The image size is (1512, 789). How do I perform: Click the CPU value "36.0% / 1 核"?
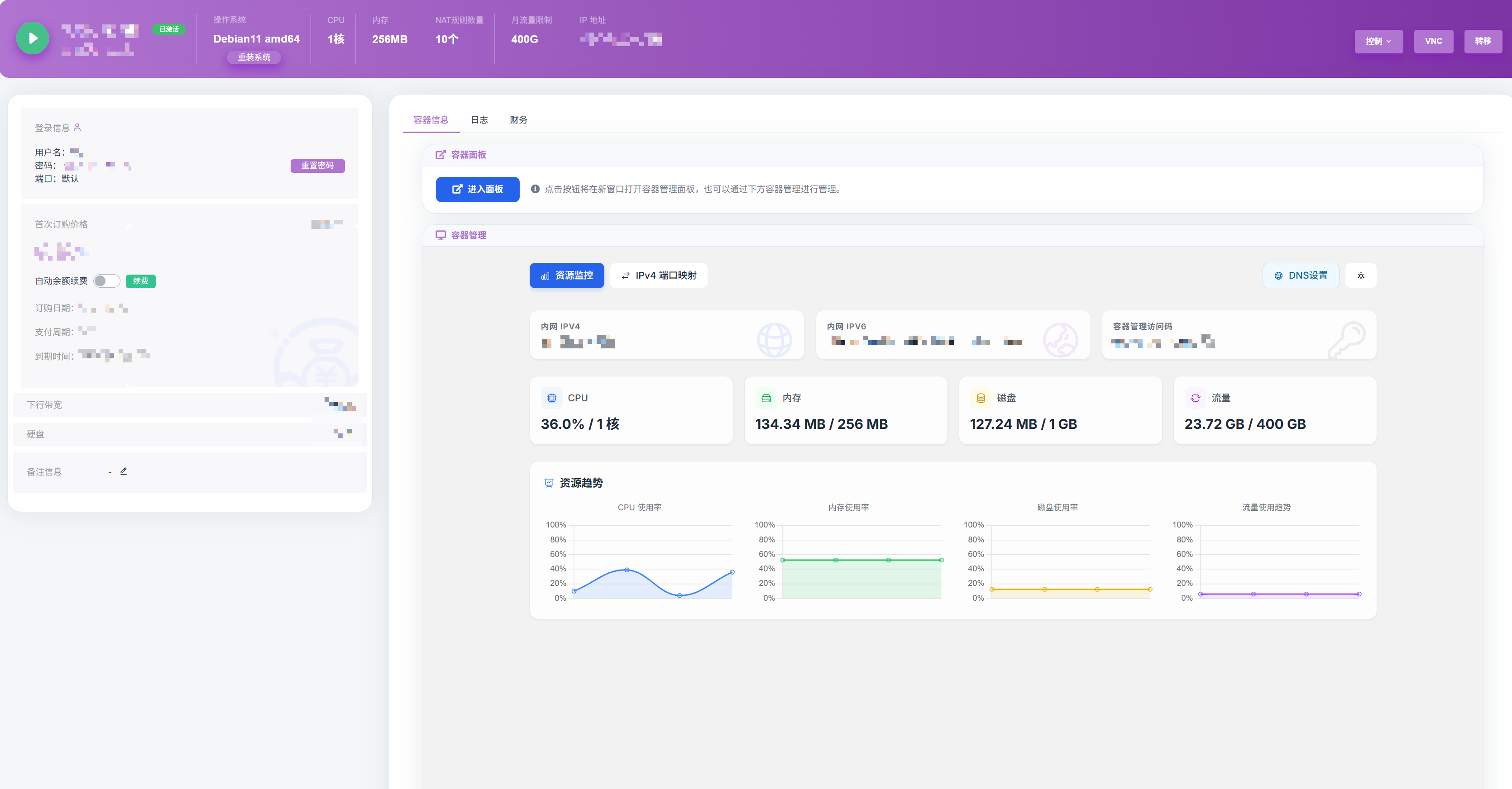(580, 424)
